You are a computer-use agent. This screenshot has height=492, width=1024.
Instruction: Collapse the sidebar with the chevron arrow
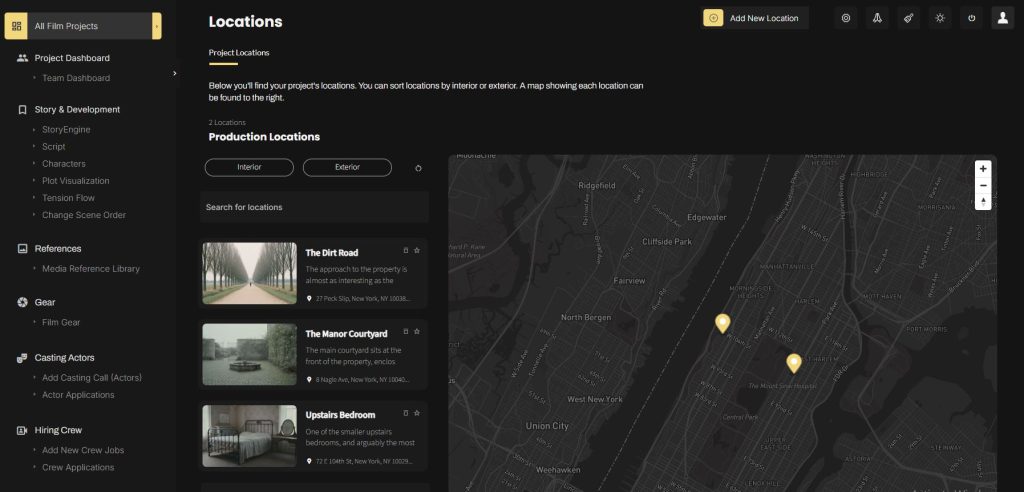174,73
